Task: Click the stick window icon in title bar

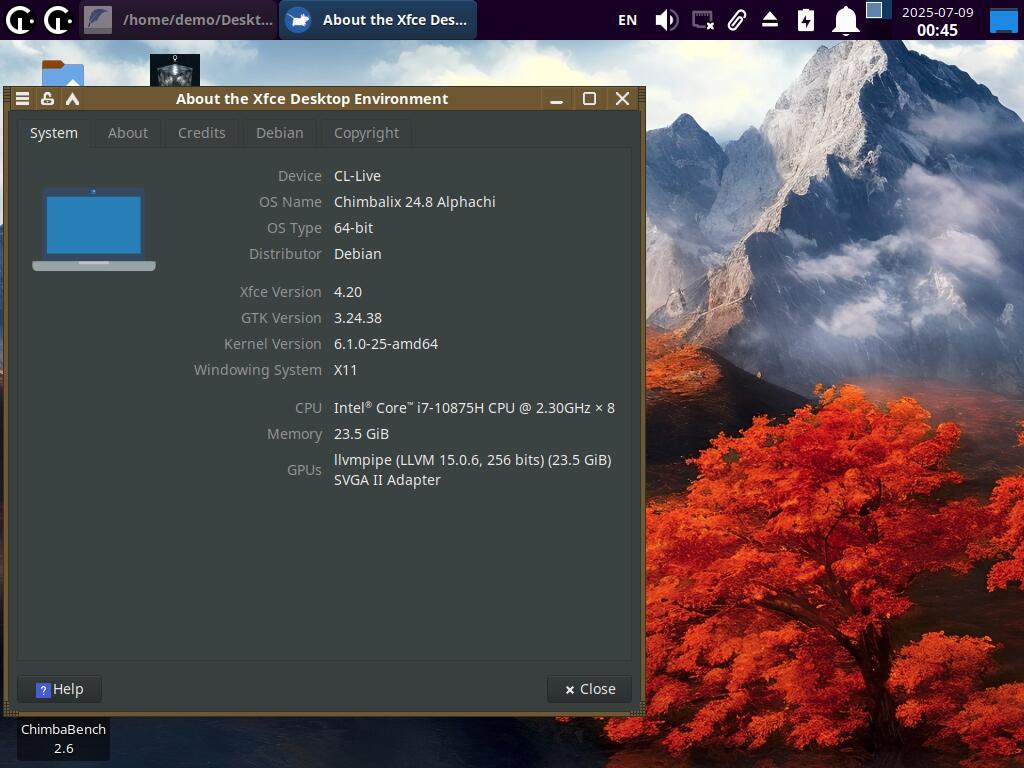Action: [47, 99]
